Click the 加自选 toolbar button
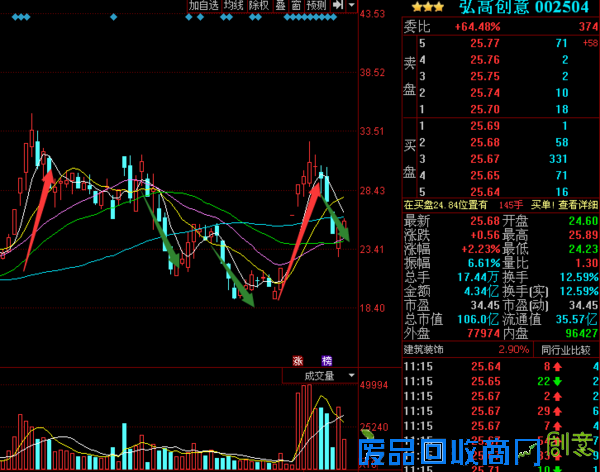Viewport: 600px width, 472px height. [x=202, y=6]
